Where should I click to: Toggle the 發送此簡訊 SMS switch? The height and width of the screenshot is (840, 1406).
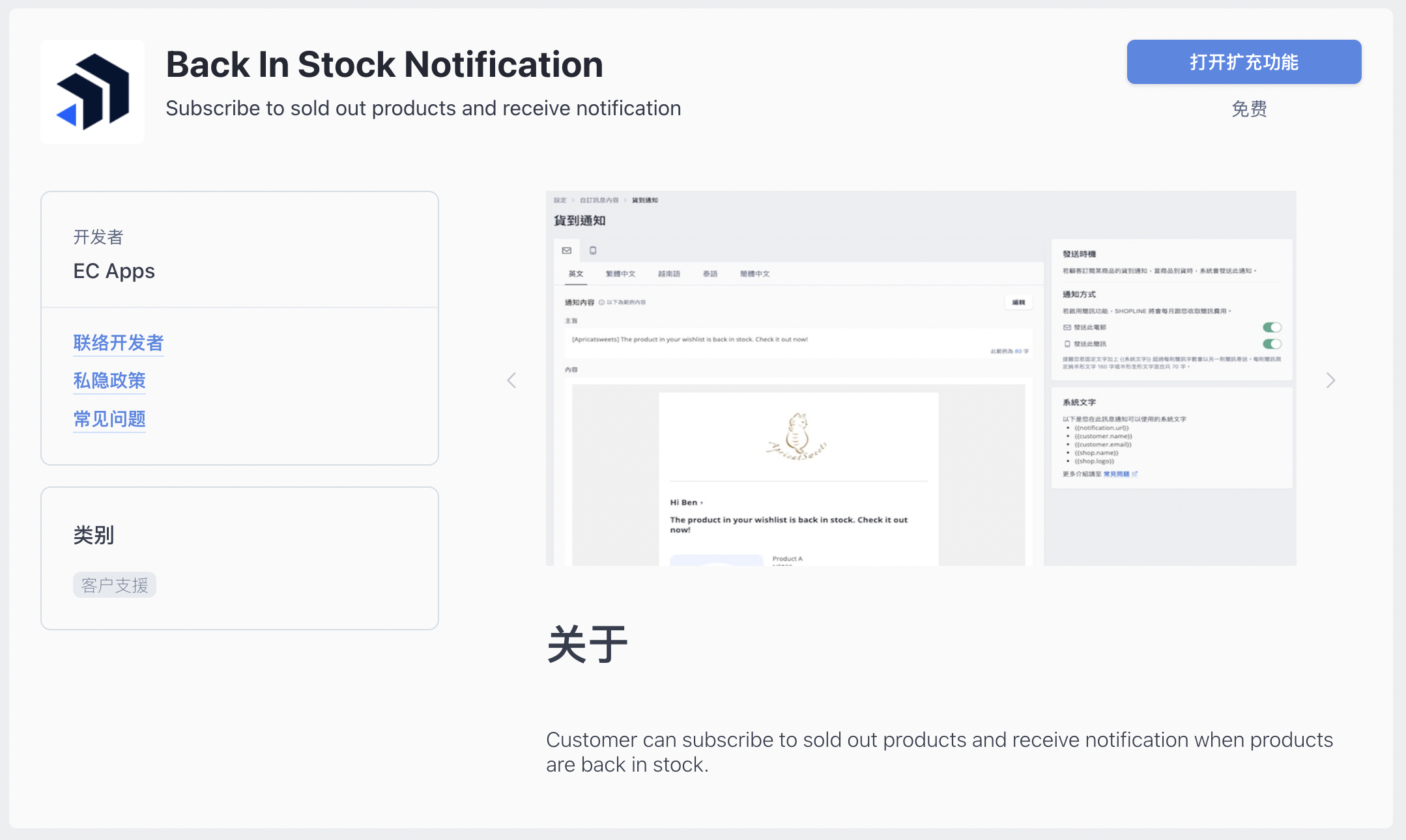pos(1272,344)
